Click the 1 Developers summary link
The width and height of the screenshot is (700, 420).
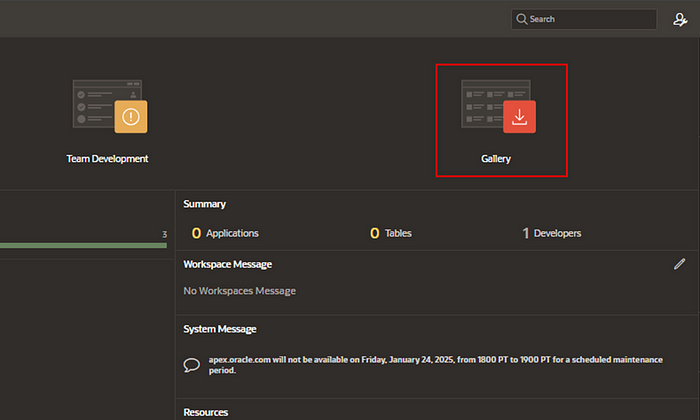pos(552,233)
